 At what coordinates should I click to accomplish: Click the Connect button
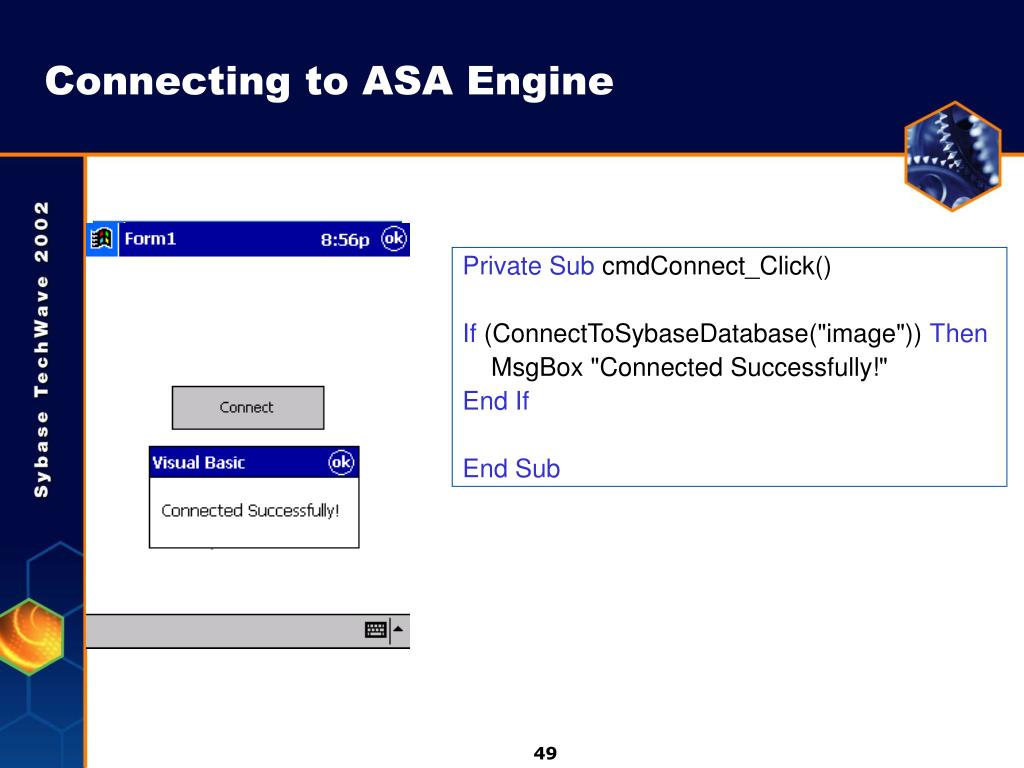click(x=248, y=408)
